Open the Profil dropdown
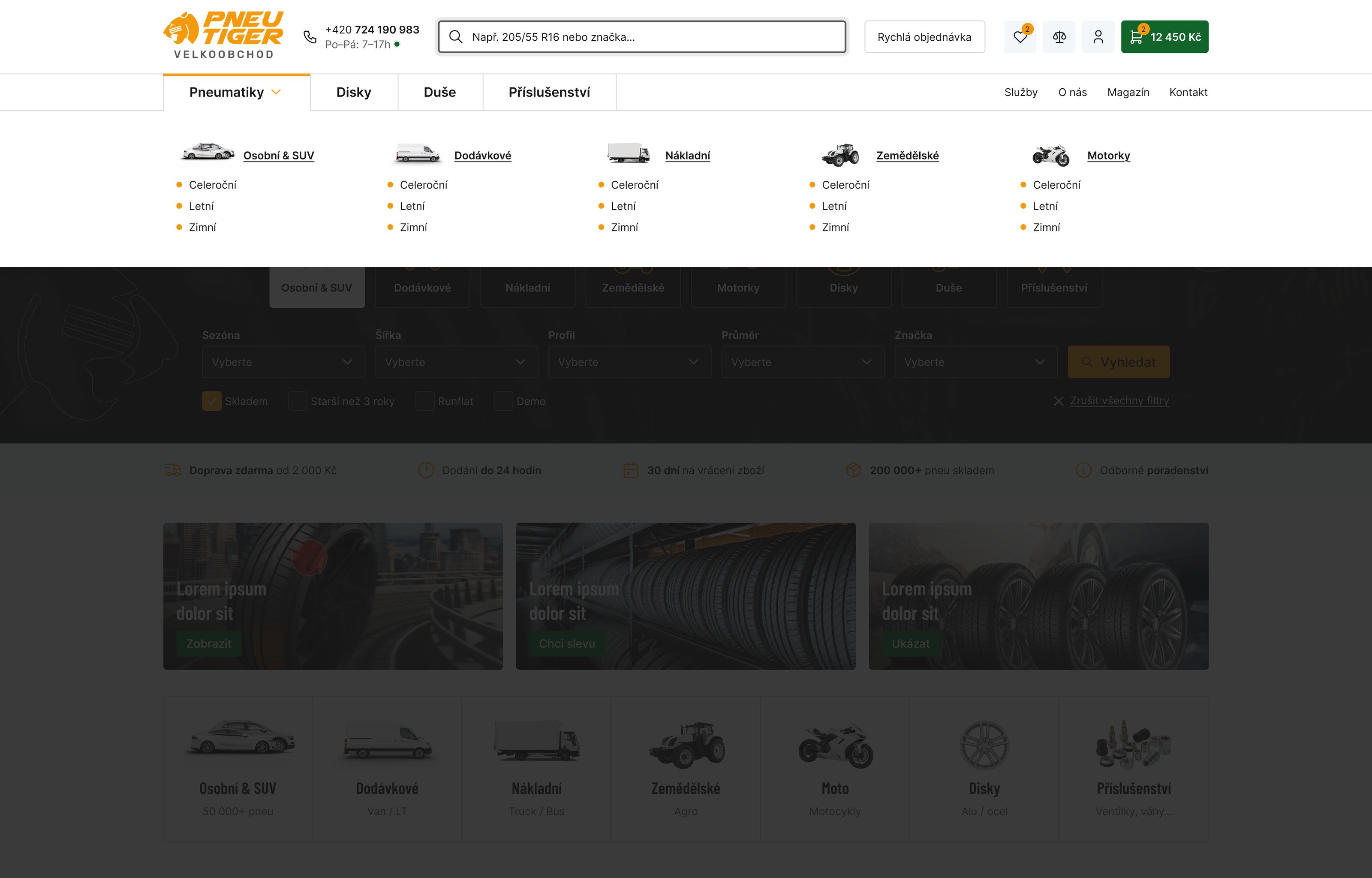The image size is (1372, 878). (x=630, y=362)
